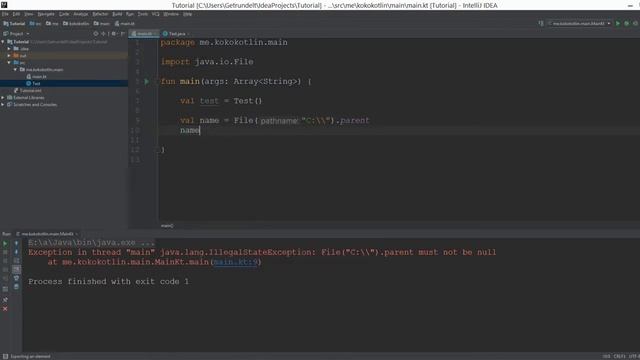This screenshot has width=640, height=360.
Task: Open the File menu
Action: pyautogui.click(x=5, y=14)
